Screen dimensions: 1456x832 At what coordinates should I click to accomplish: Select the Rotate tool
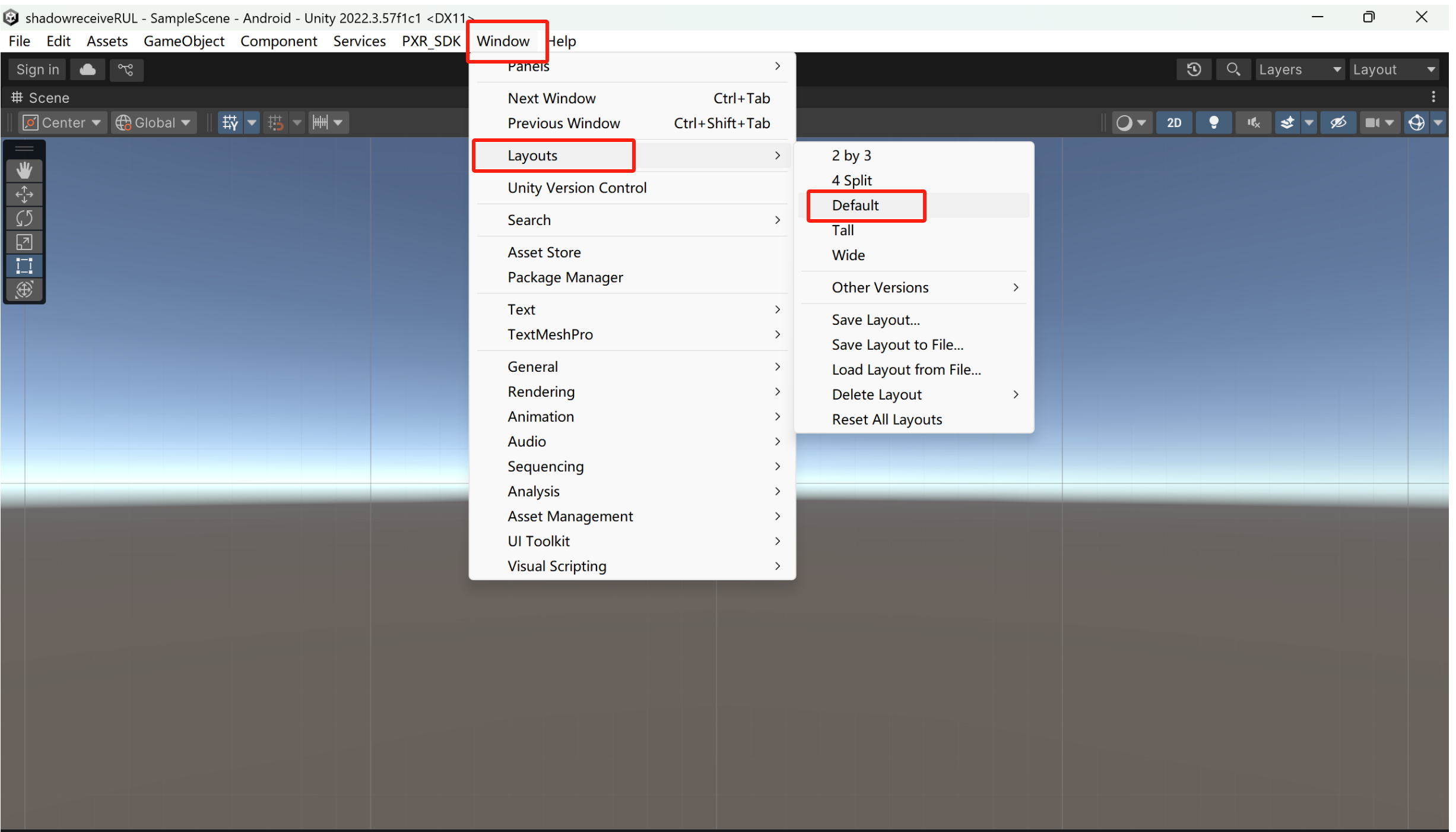[x=24, y=219]
